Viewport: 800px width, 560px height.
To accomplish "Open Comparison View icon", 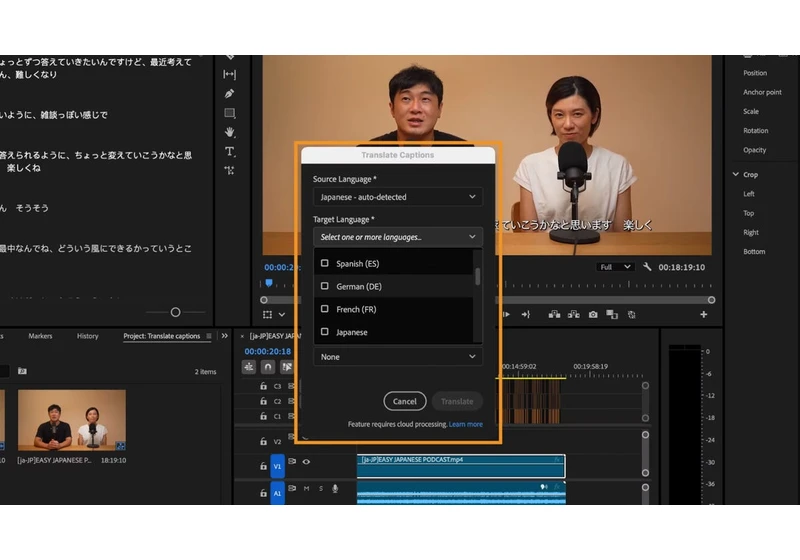I will point(612,315).
